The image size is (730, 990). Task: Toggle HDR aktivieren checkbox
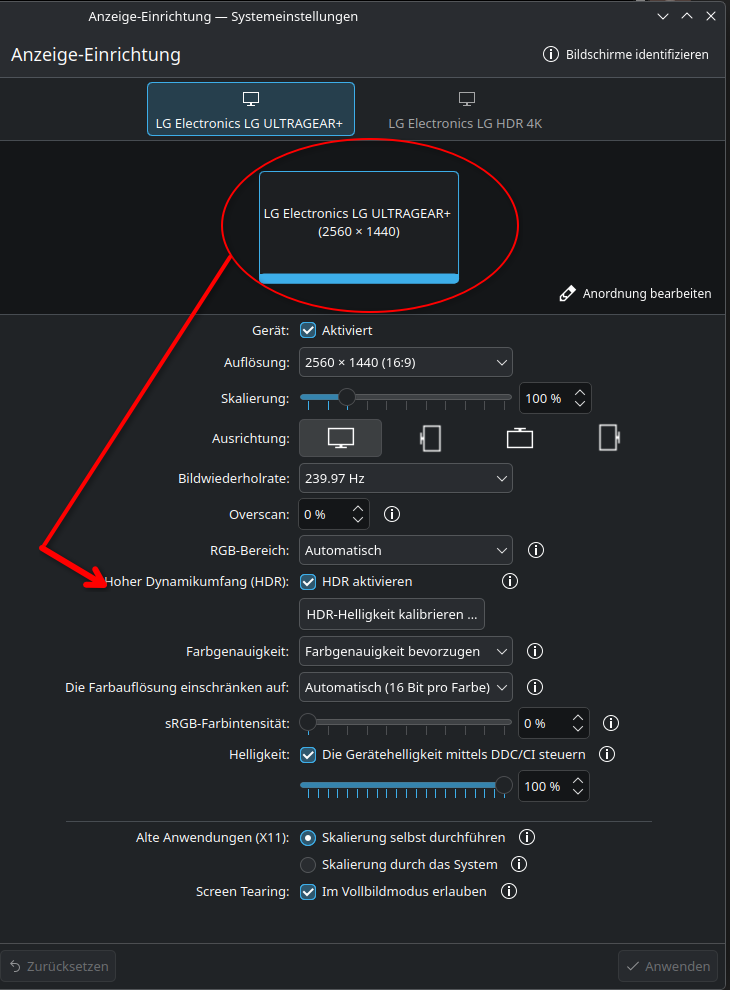pyautogui.click(x=308, y=581)
